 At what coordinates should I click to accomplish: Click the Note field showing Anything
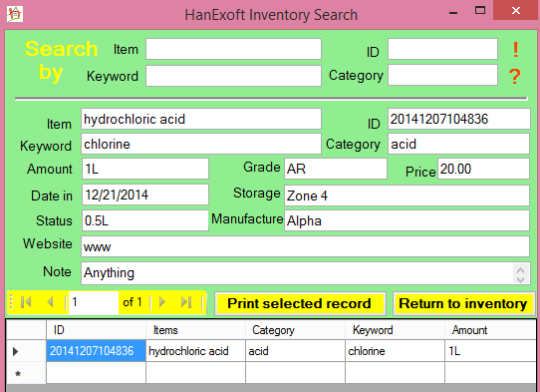305,273
